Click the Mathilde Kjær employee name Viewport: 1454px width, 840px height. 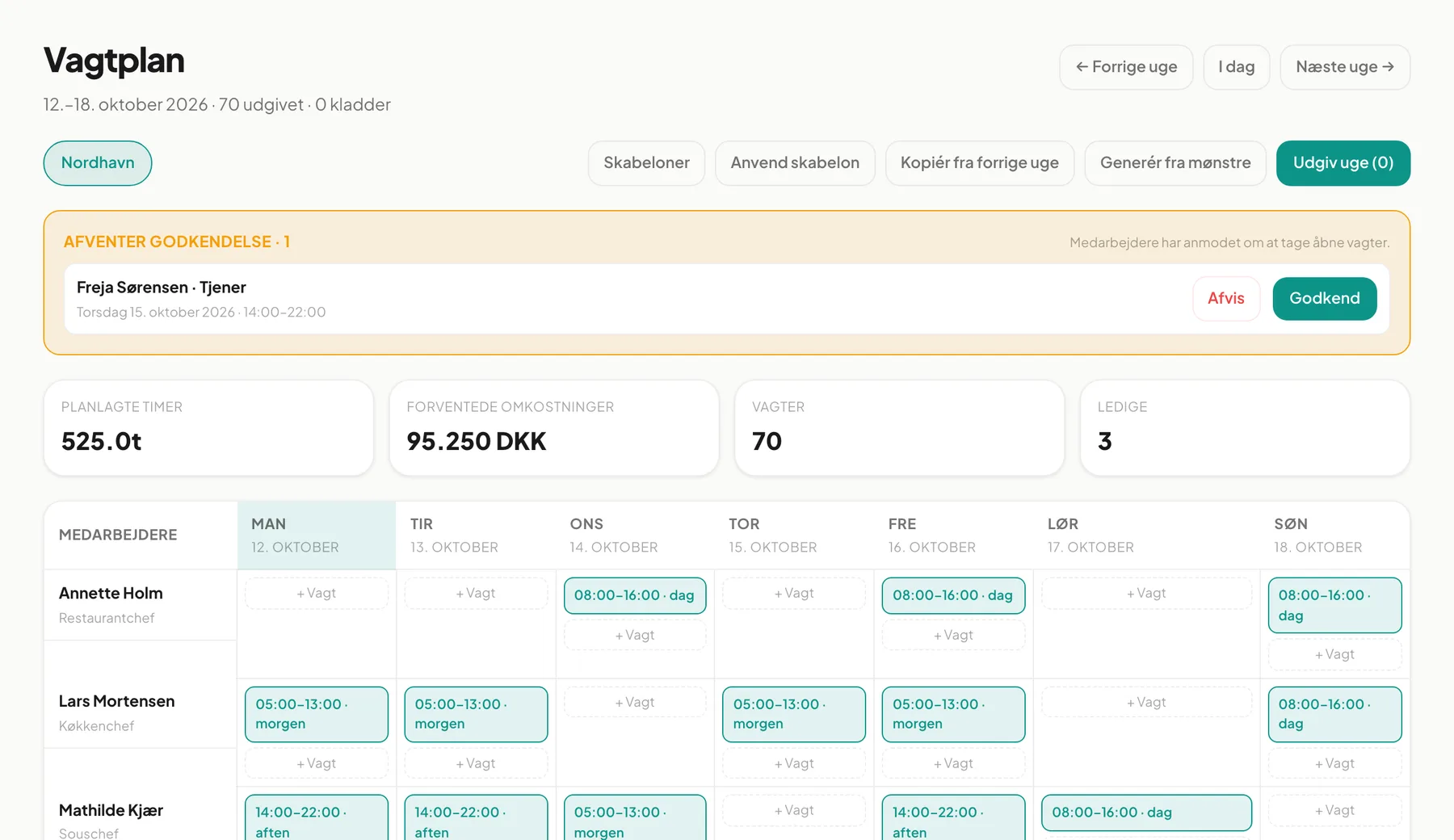pyautogui.click(x=111, y=811)
